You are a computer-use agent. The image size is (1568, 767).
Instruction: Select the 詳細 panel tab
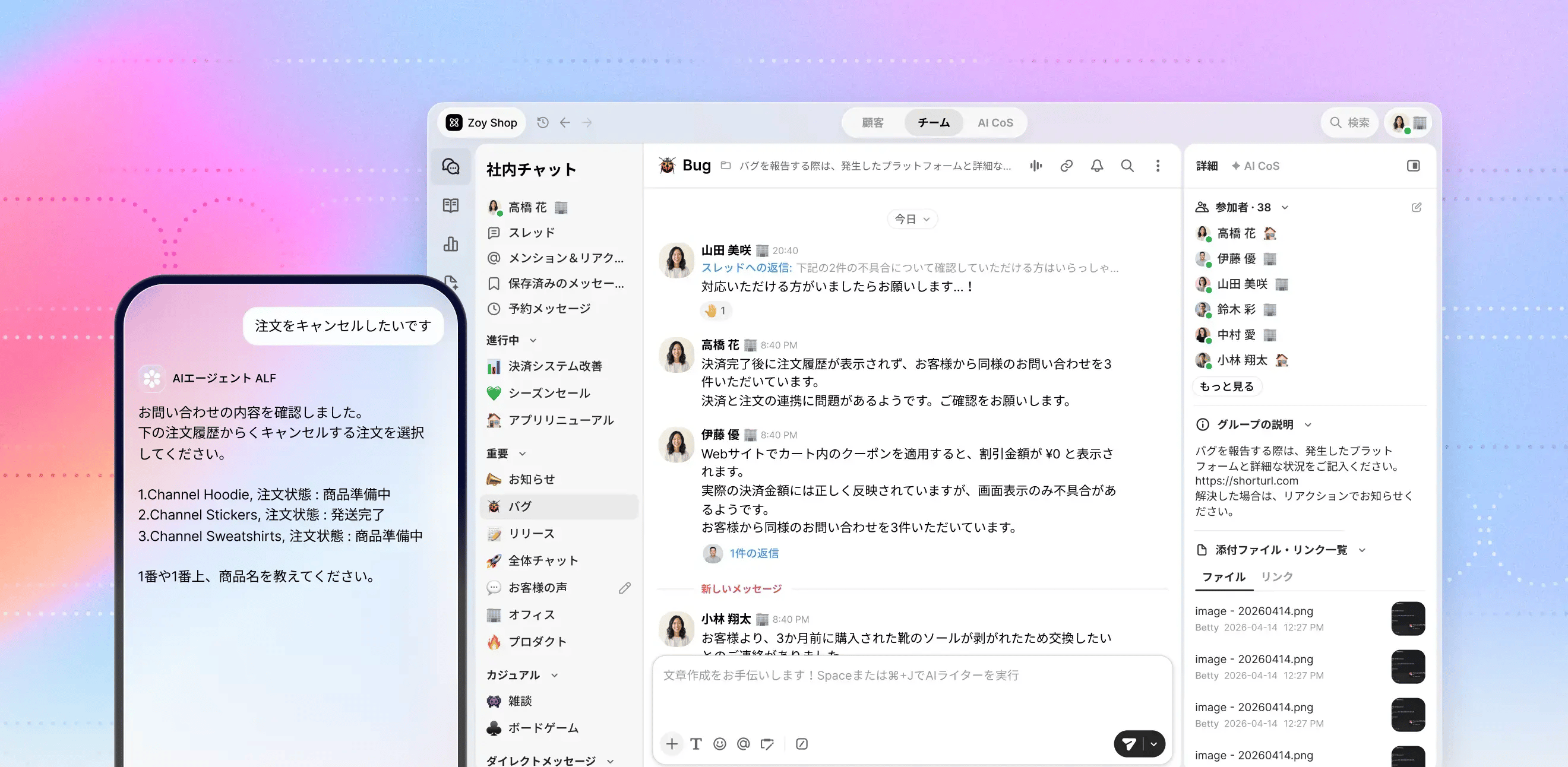pyautogui.click(x=1206, y=166)
